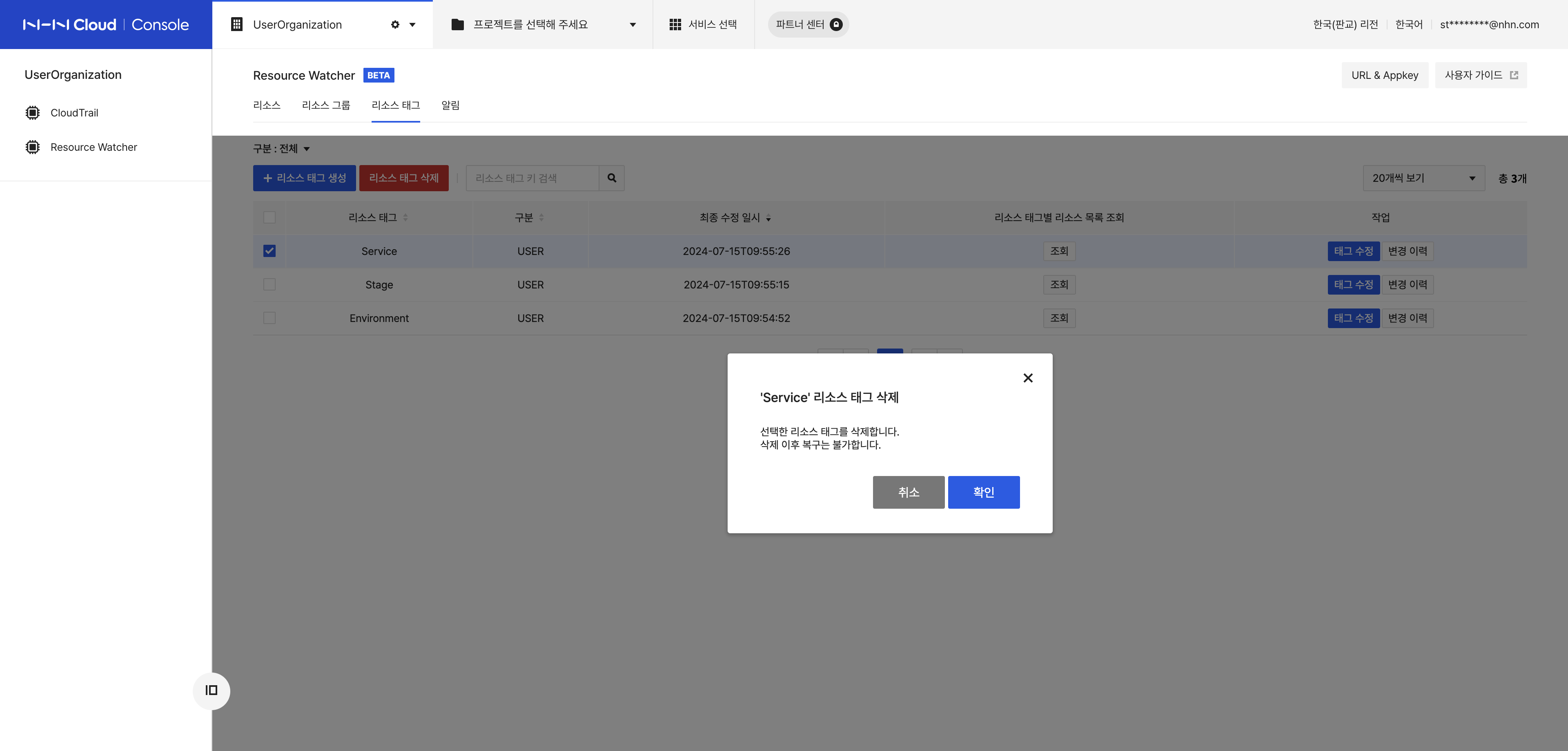Screen dimensions: 1568x751
Task: Expand the 구분 : 전체 filter
Action: coord(282,149)
